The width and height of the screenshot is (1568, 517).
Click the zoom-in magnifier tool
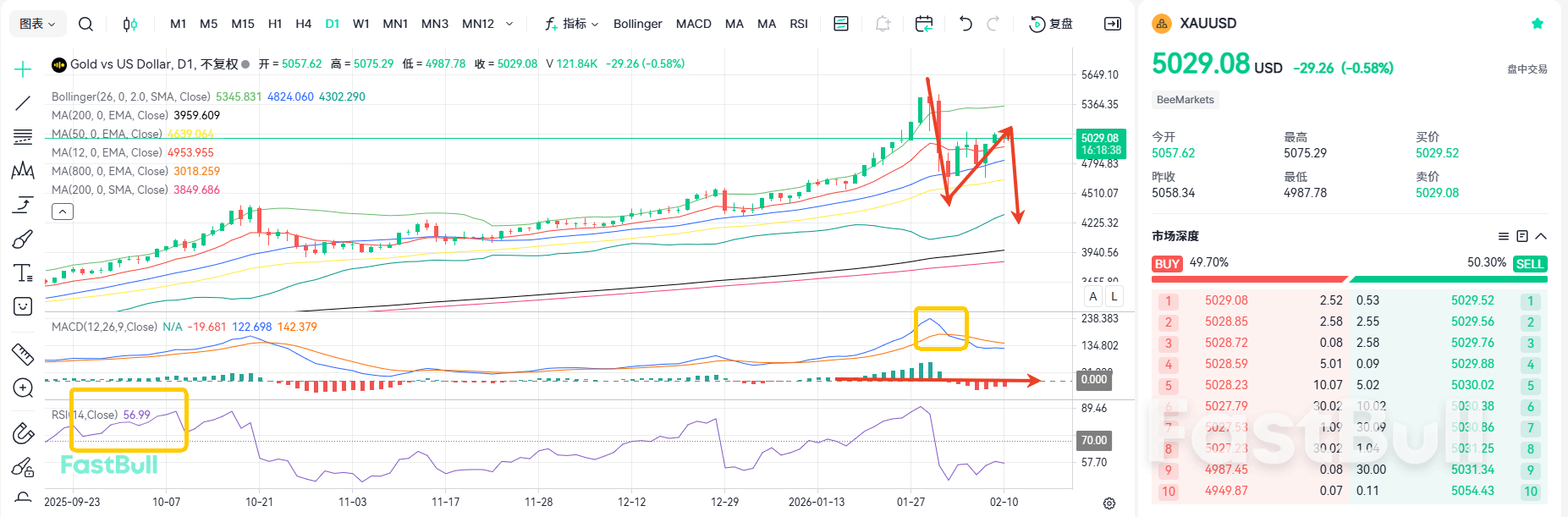point(23,388)
